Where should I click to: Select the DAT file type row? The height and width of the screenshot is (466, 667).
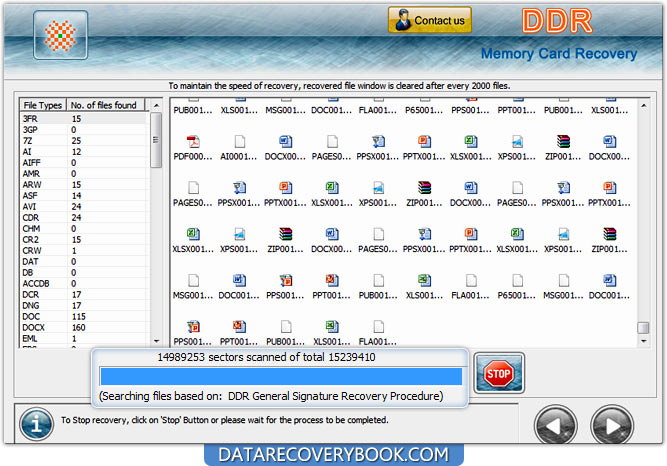tap(84, 261)
